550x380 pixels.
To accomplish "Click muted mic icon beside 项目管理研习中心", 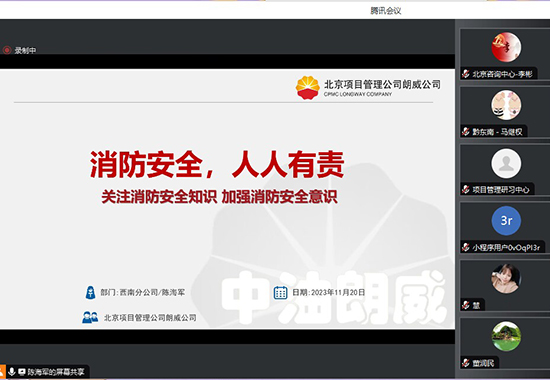I will [466, 189].
